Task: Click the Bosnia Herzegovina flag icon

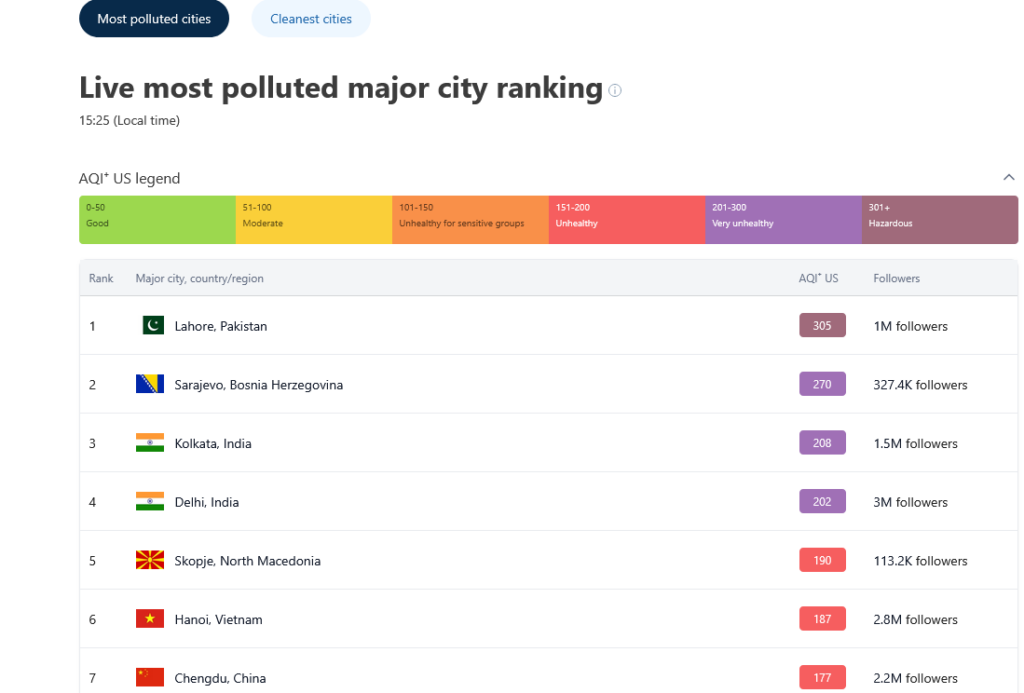Action: pos(150,385)
